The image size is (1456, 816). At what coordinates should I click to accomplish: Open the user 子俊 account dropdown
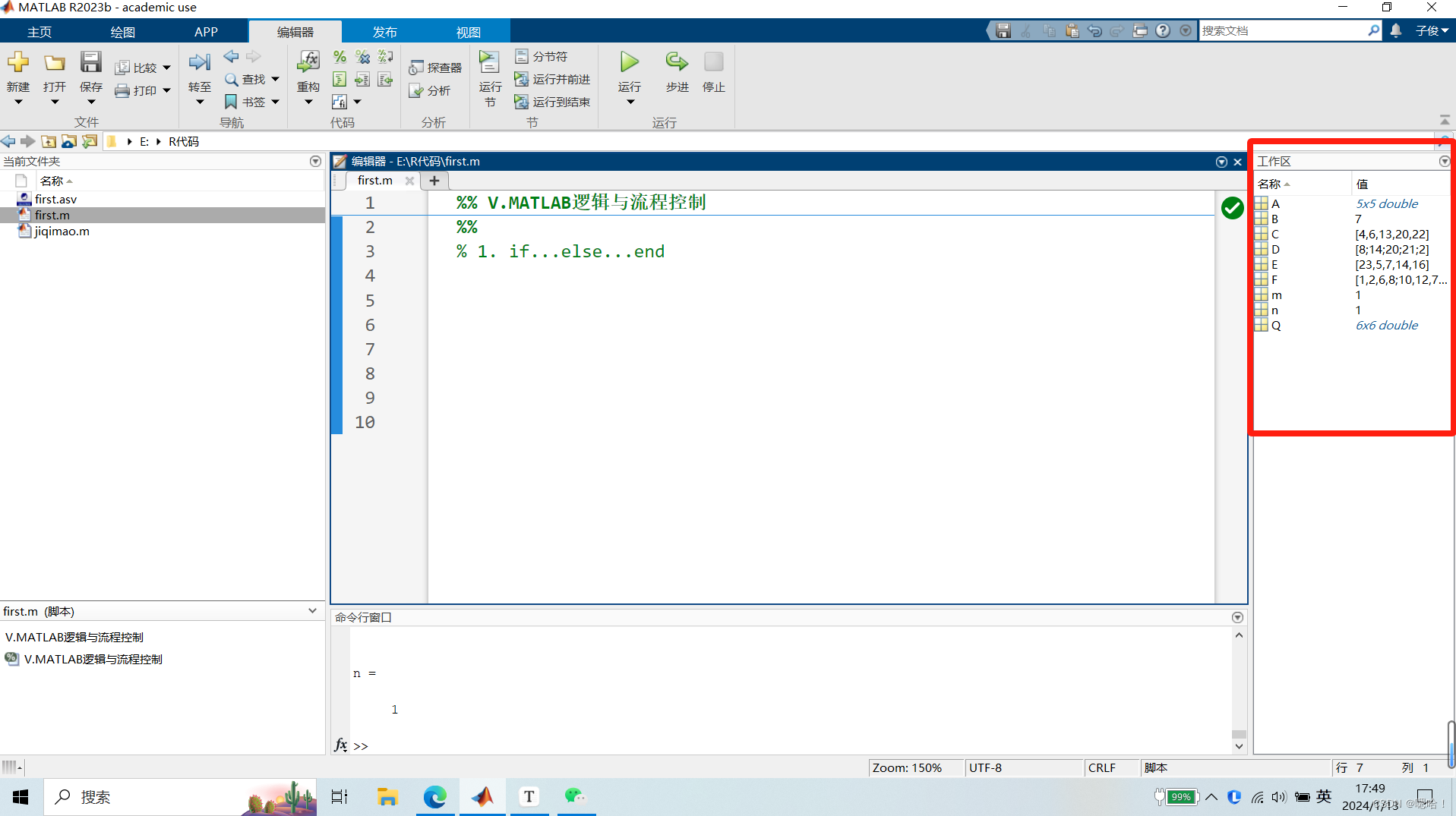1432,30
